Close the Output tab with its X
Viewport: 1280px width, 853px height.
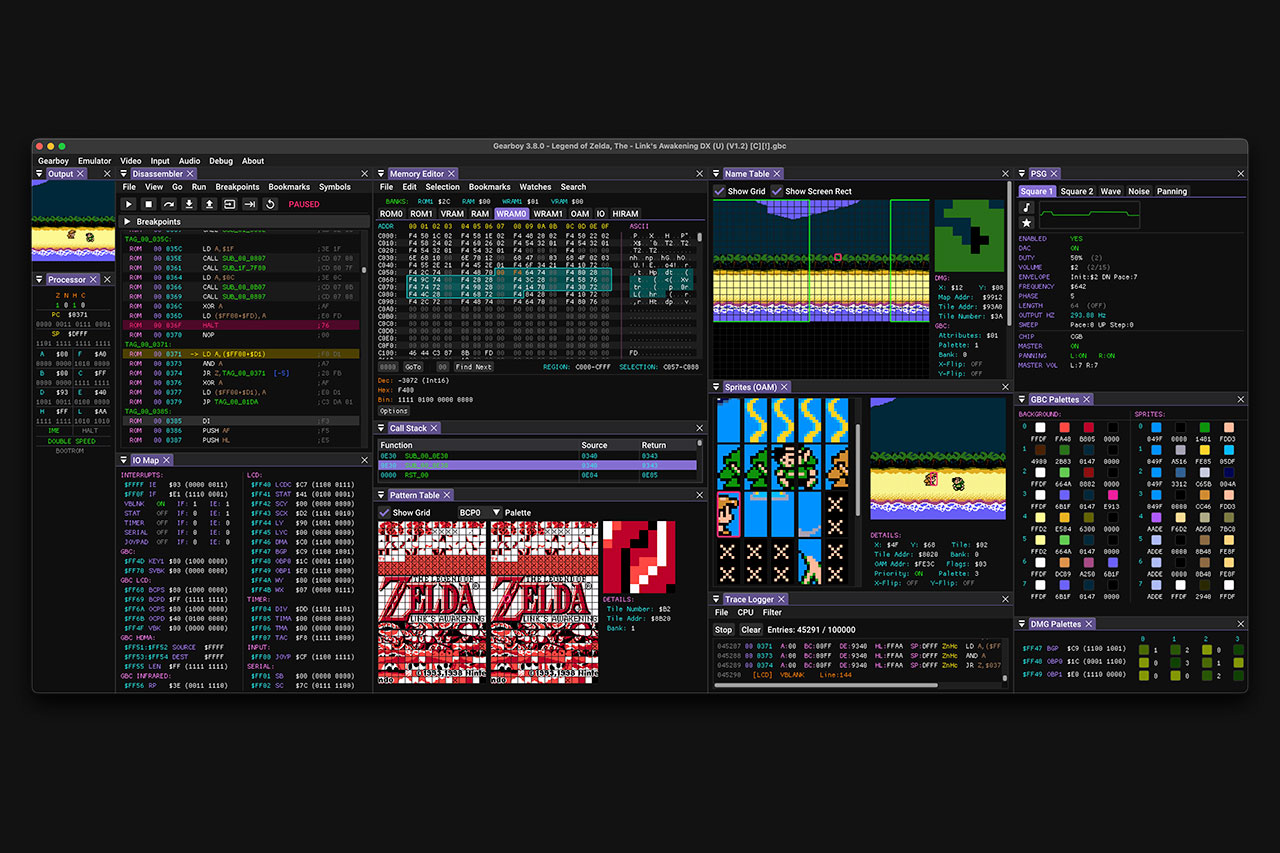click(81, 174)
